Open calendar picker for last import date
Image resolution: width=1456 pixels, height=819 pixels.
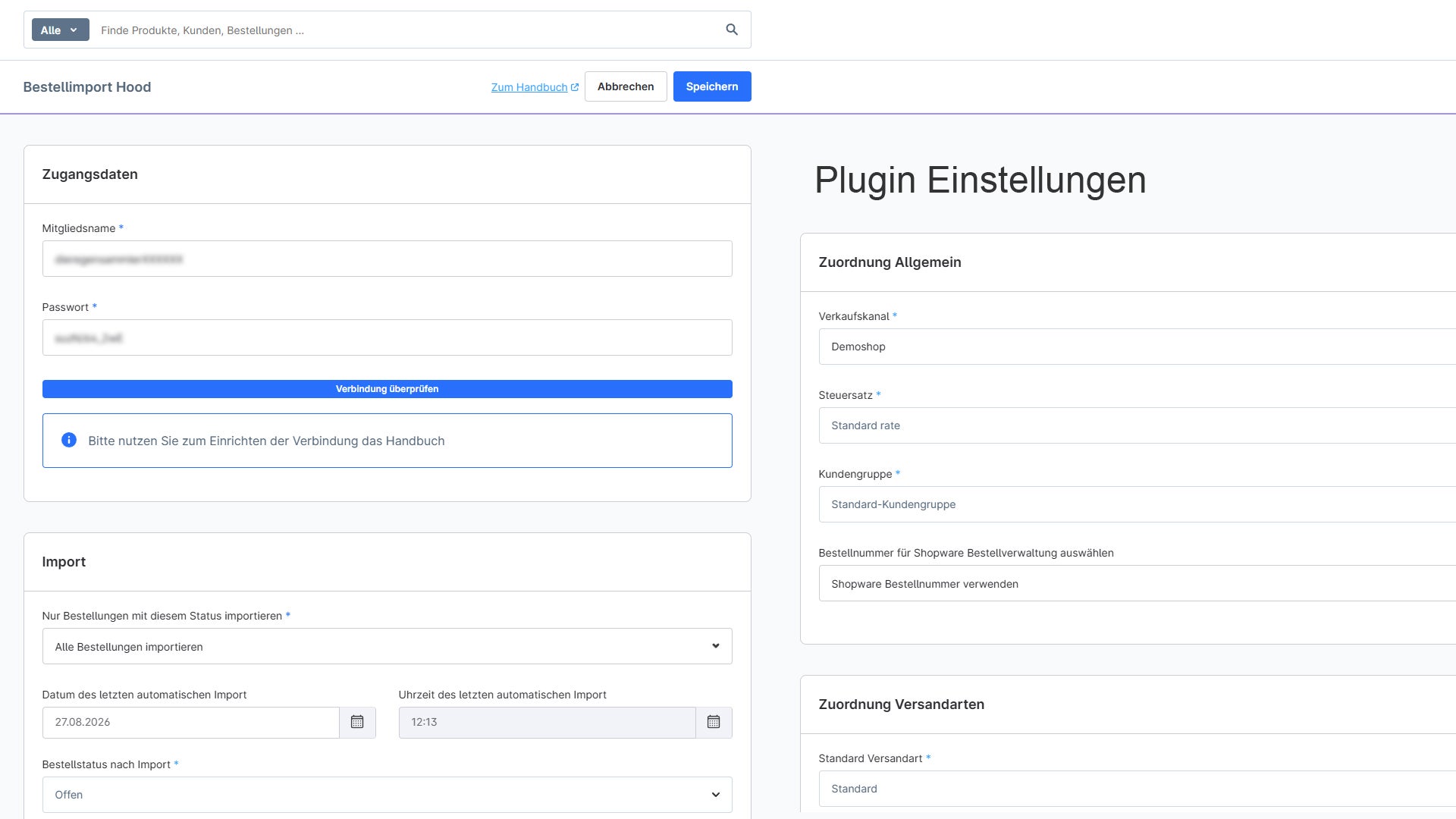(357, 722)
